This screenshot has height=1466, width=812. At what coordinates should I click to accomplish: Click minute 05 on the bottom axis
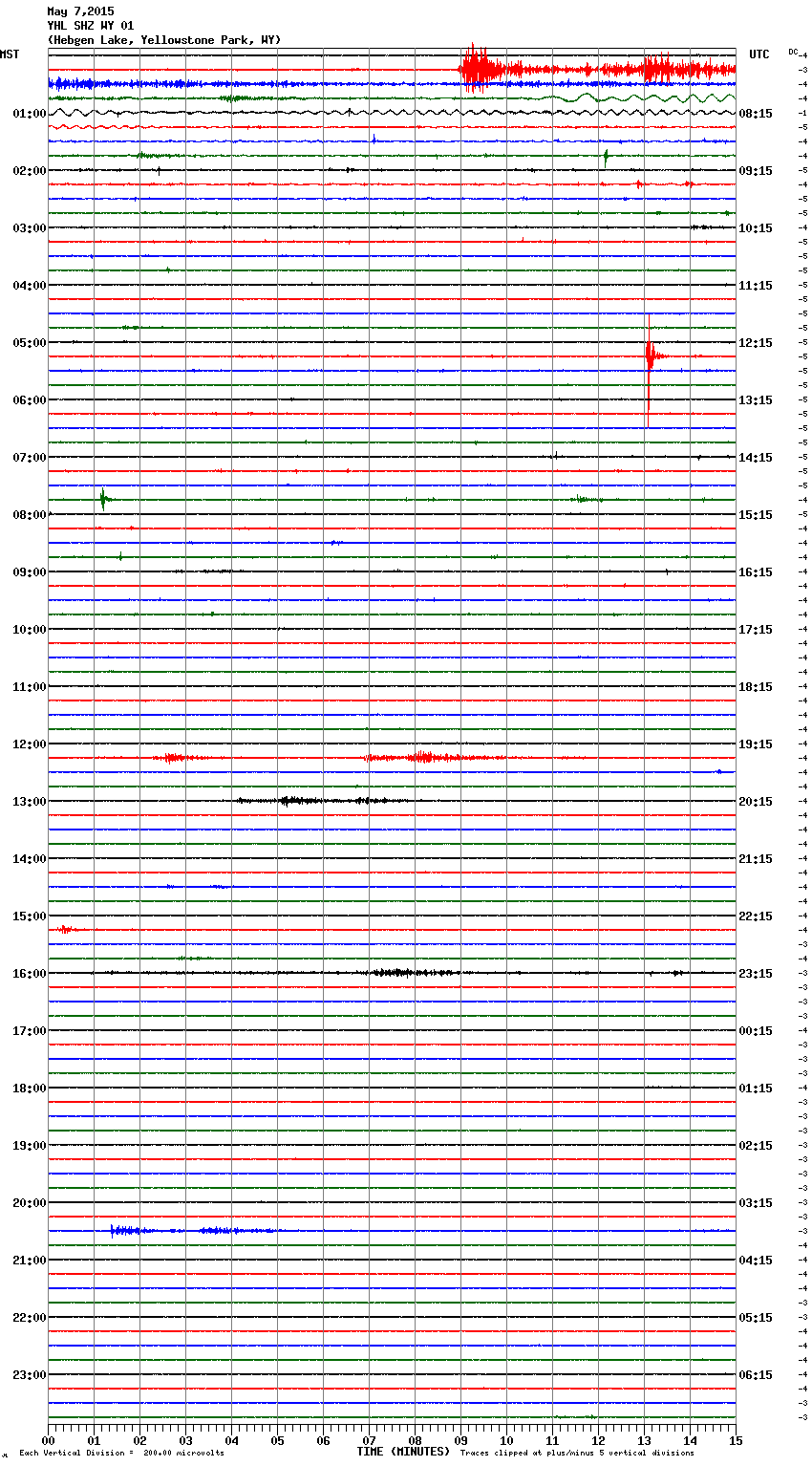pos(277,1440)
